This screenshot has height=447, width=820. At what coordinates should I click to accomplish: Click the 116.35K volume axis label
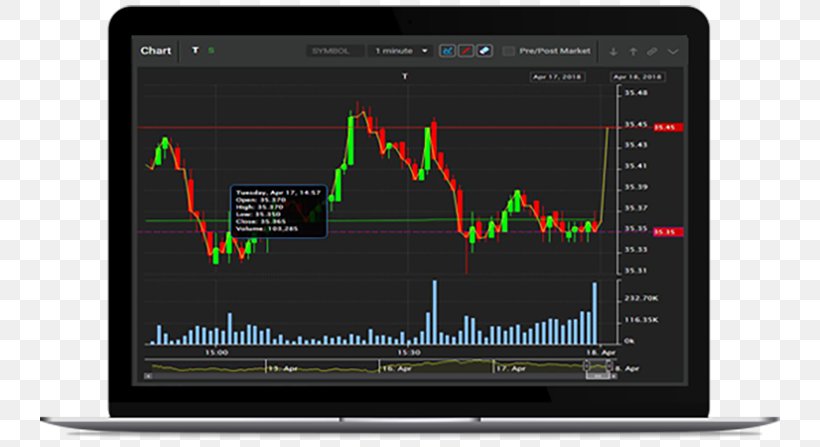641,319
